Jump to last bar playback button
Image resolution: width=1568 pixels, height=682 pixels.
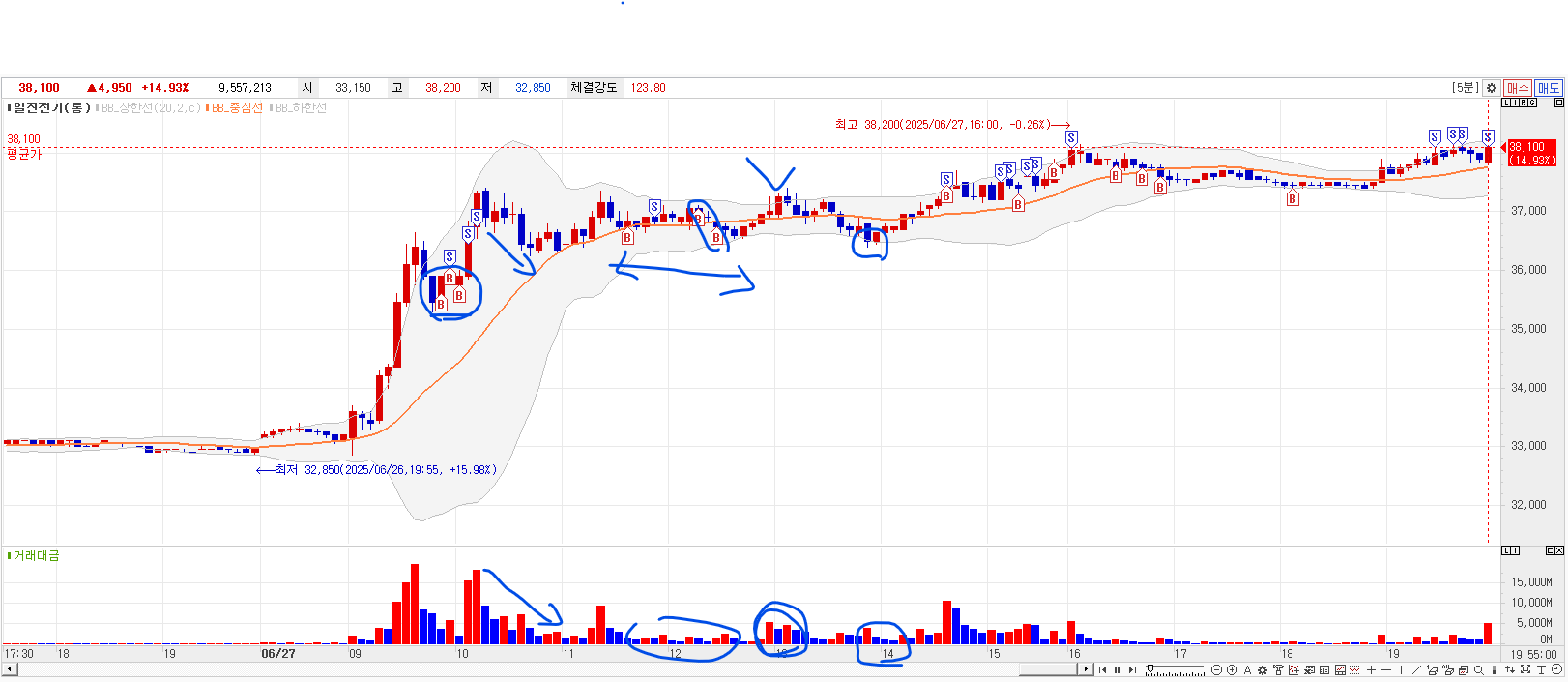click(1132, 669)
